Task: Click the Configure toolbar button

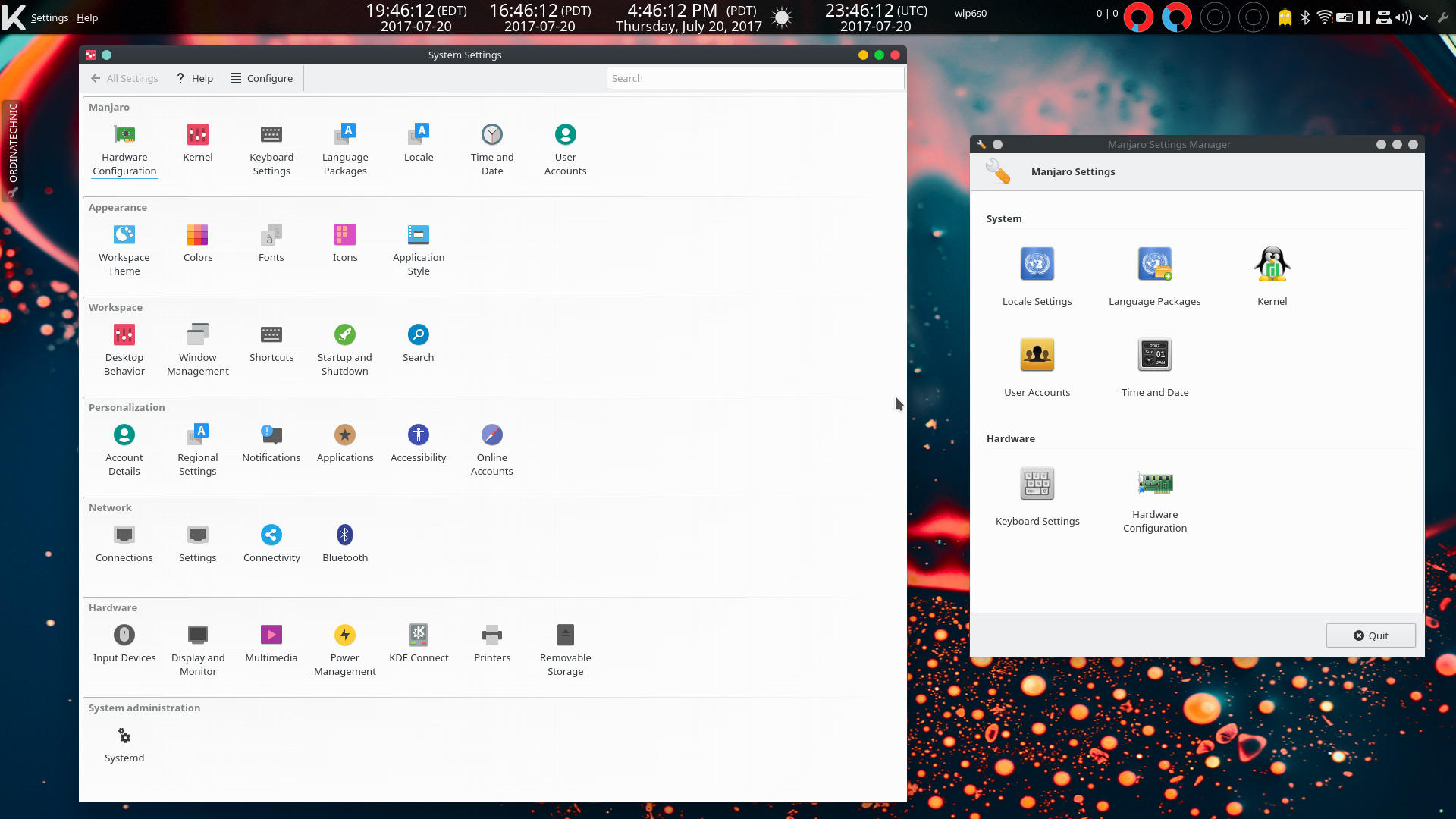Action: (x=262, y=78)
